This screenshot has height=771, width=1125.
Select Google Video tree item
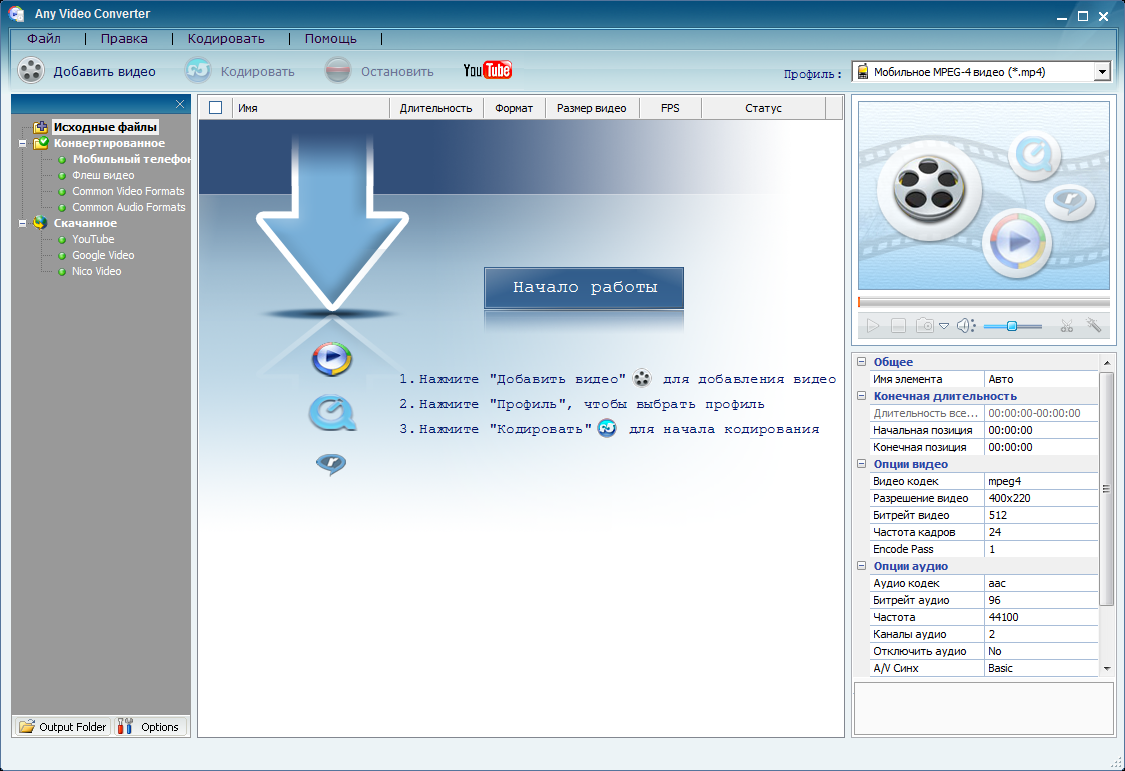(x=103, y=255)
